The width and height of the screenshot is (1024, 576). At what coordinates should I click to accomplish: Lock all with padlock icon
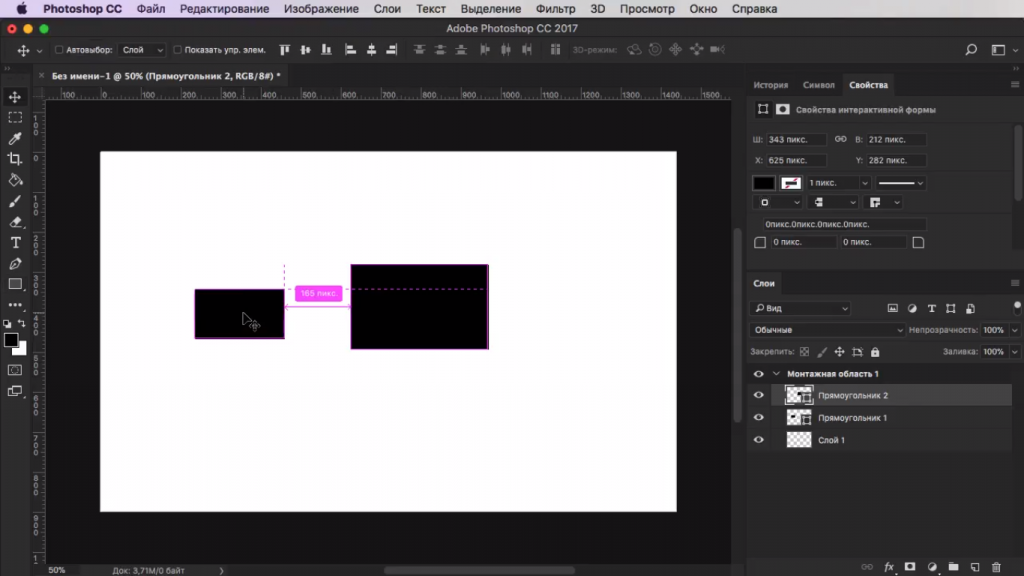tap(875, 352)
